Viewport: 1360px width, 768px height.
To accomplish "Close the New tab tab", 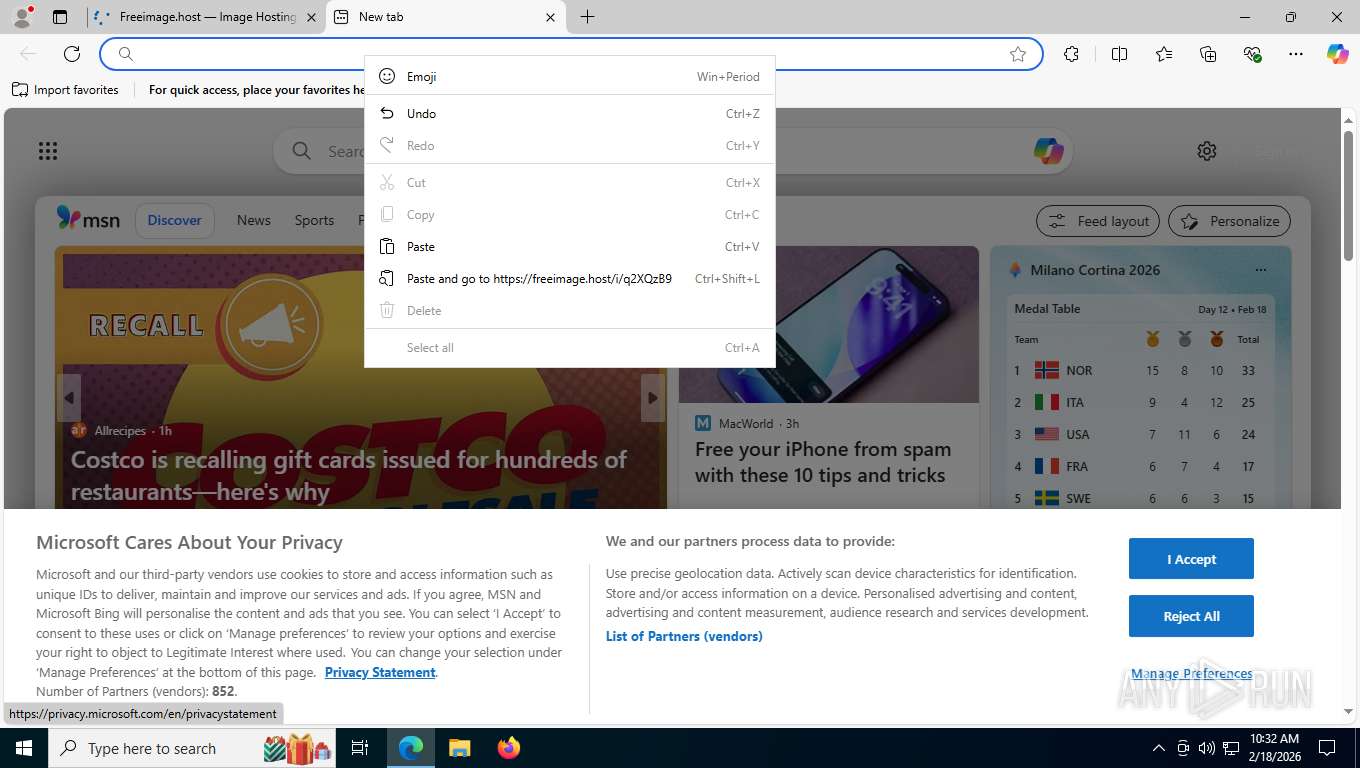I will click(550, 17).
